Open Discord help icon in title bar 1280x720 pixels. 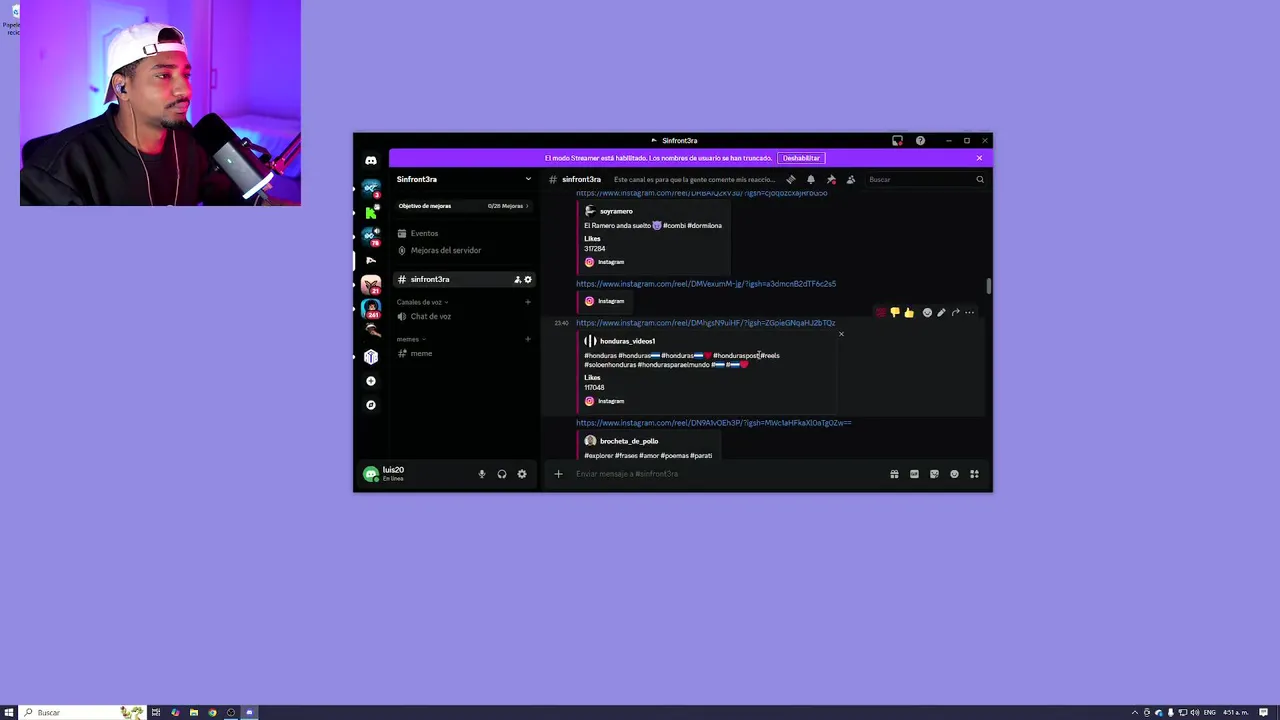(x=920, y=141)
